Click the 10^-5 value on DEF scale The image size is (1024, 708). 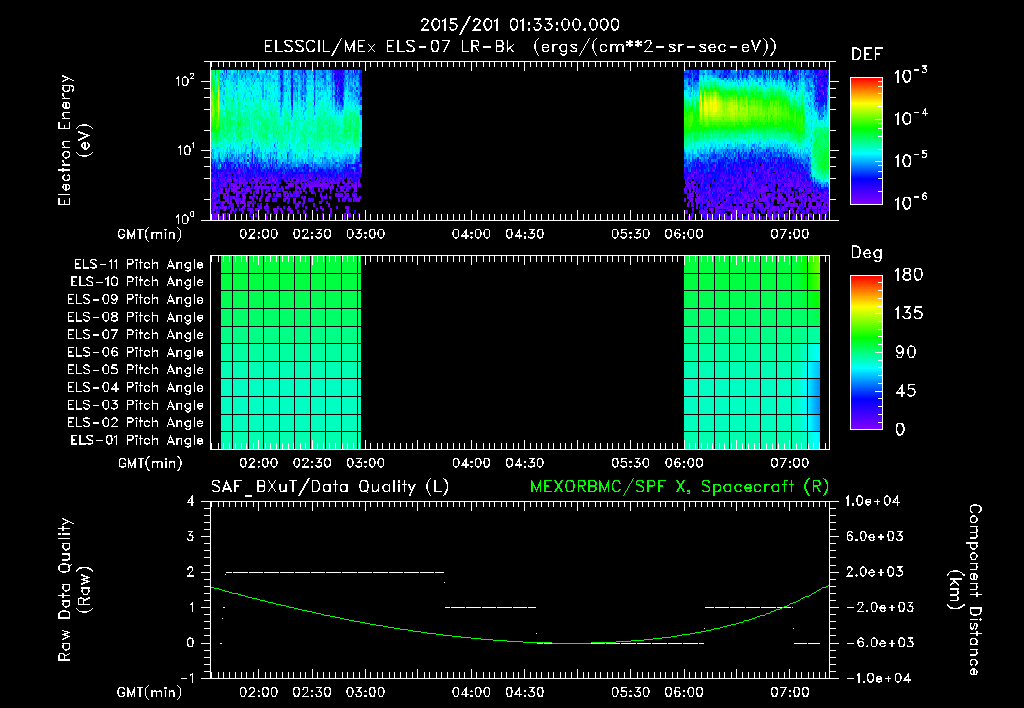[910, 160]
